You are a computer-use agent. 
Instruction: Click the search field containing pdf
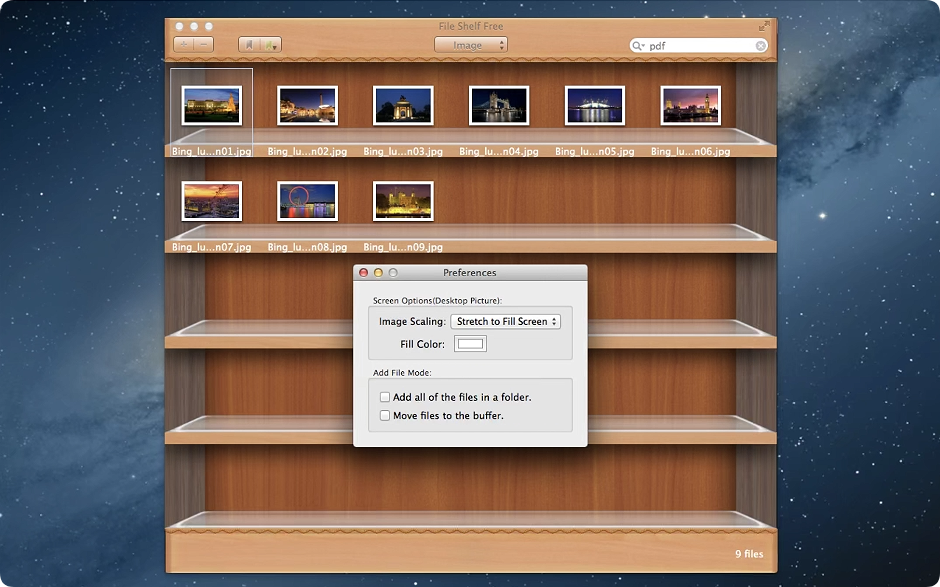698,46
